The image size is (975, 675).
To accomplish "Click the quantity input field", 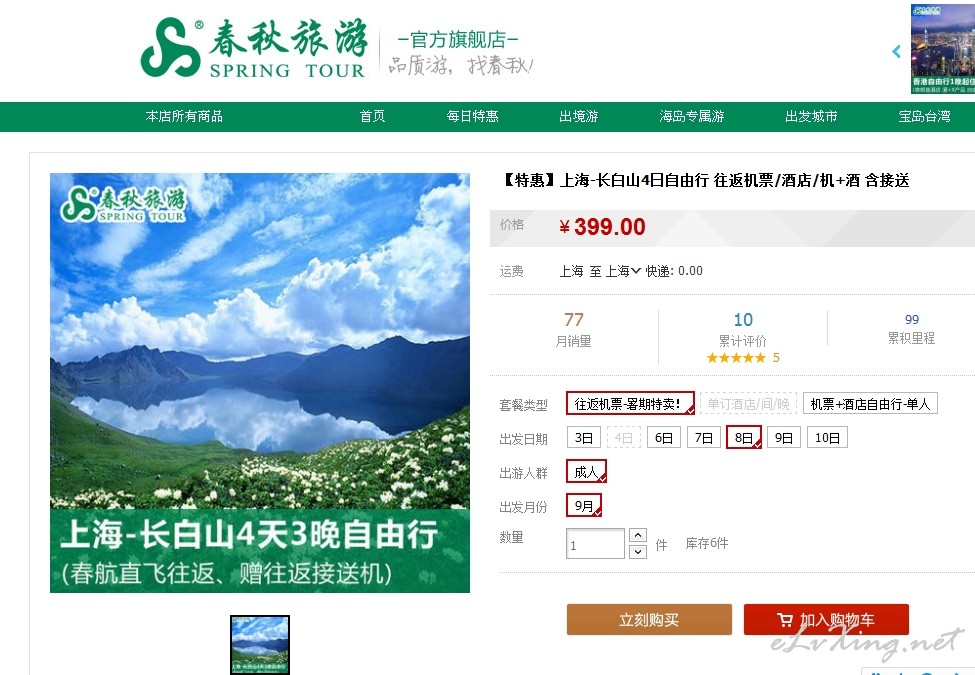I will pos(595,544).
